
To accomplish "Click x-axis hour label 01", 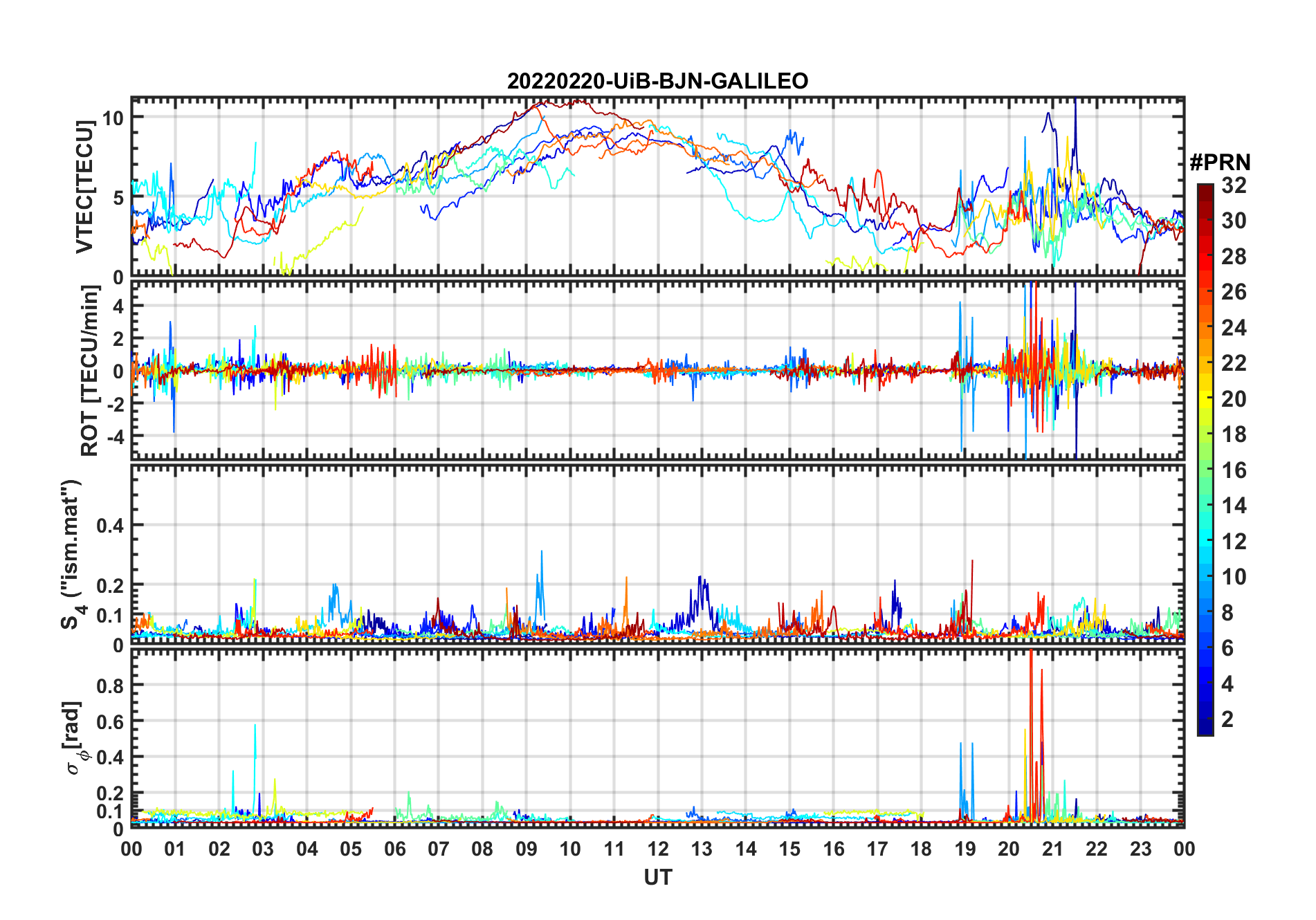I will click(x=175, y=849).
